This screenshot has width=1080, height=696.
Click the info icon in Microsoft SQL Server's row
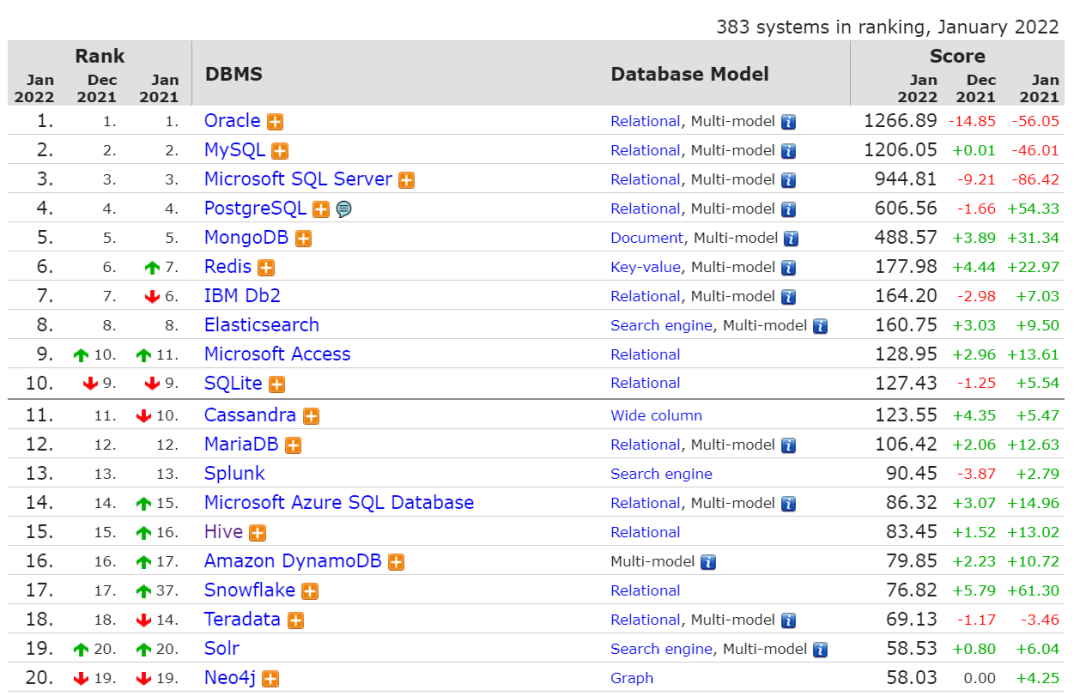point(789,181)
